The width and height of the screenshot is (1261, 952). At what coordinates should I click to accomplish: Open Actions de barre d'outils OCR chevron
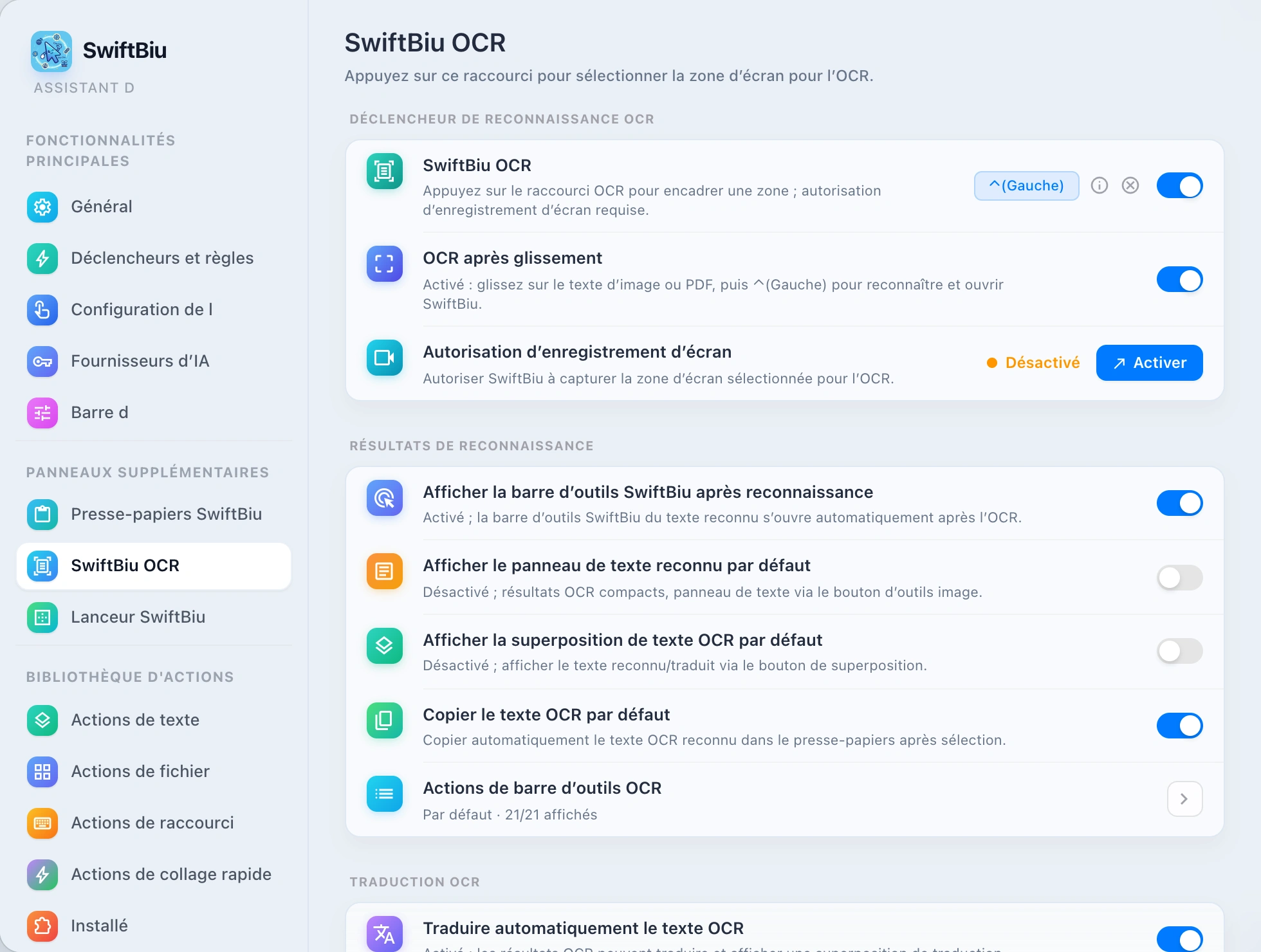point(1185,799)
